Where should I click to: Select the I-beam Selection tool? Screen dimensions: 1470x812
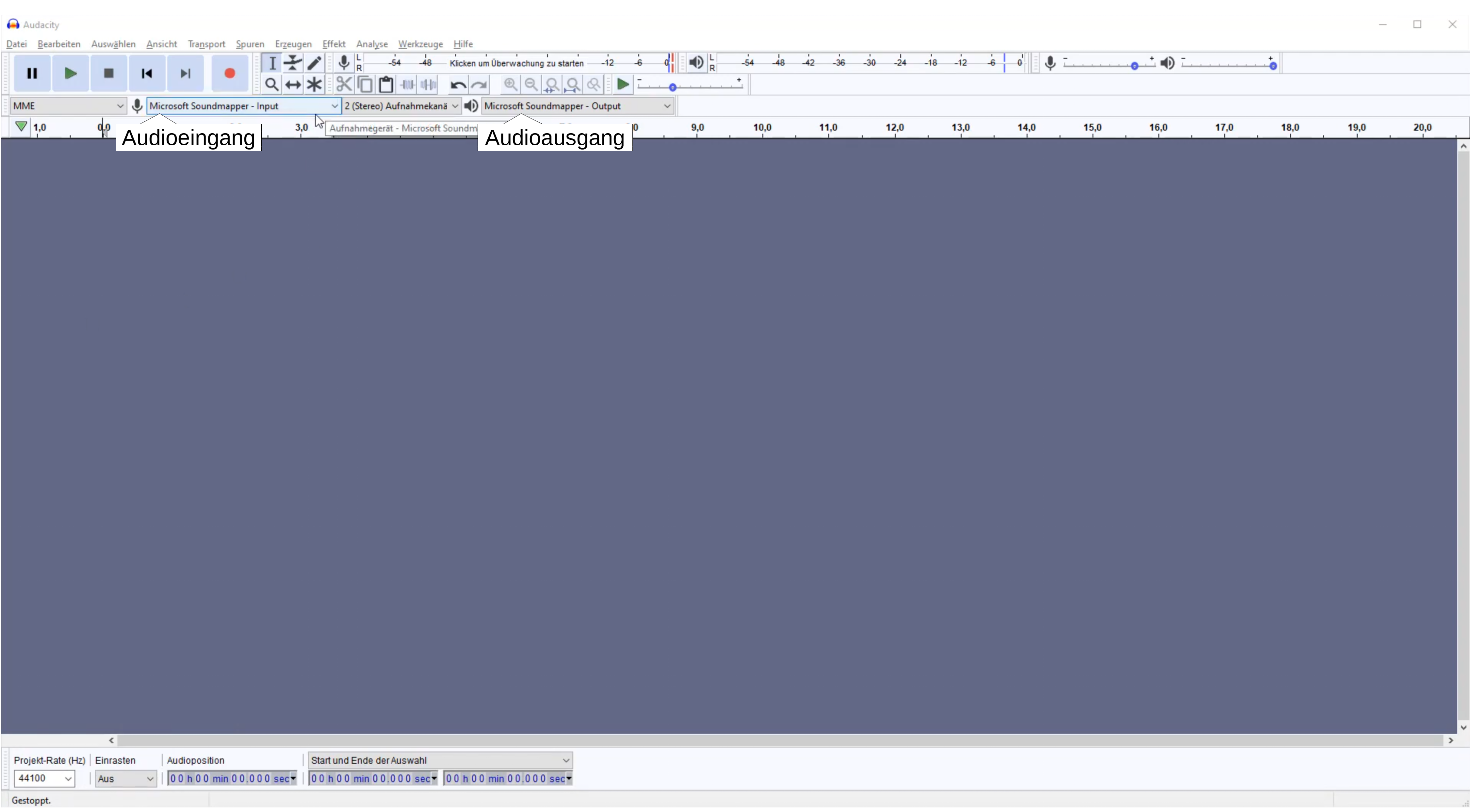[272, 63]
